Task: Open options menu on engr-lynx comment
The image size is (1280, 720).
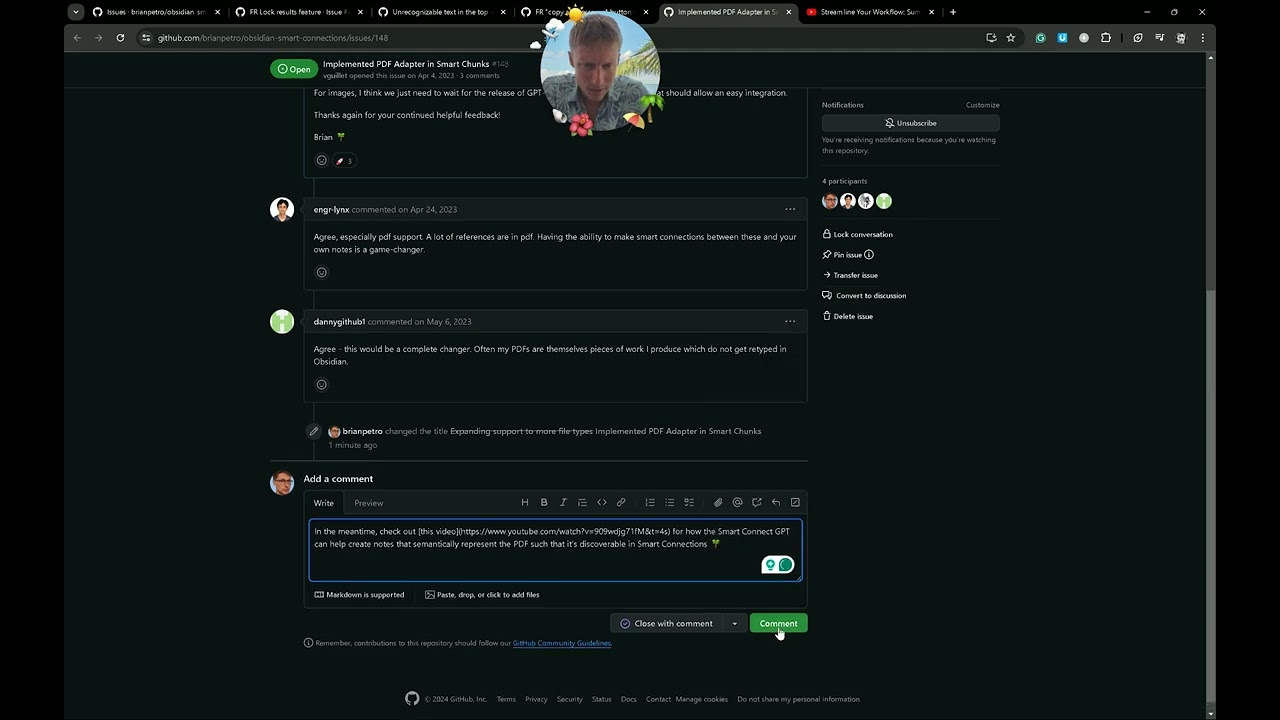Action: tap(790, 209)
